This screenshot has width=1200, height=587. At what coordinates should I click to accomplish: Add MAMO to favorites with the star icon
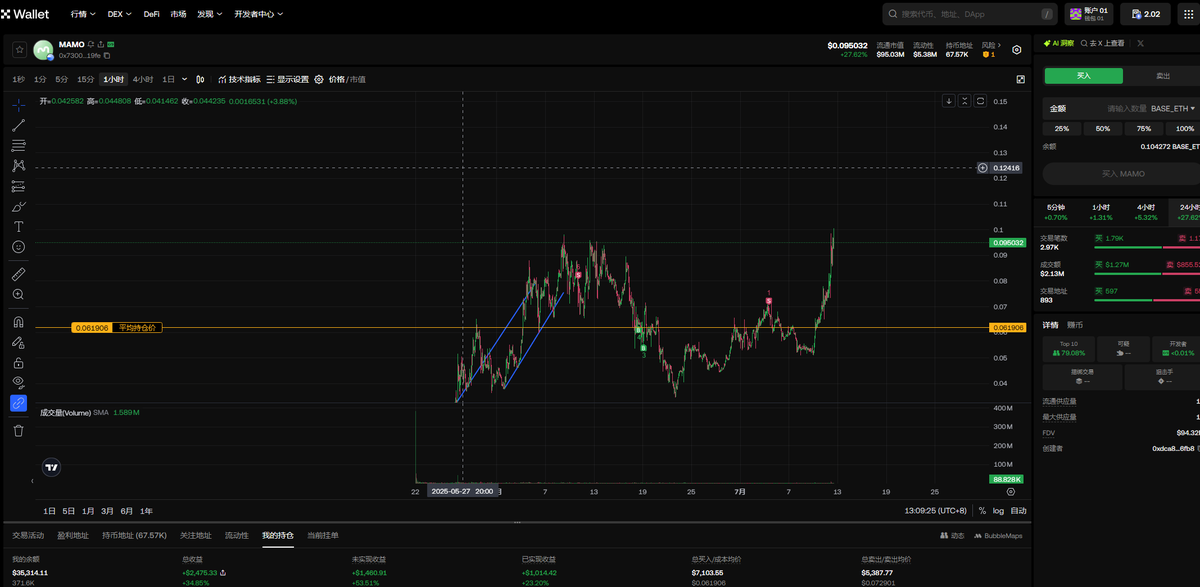point(18,49)
